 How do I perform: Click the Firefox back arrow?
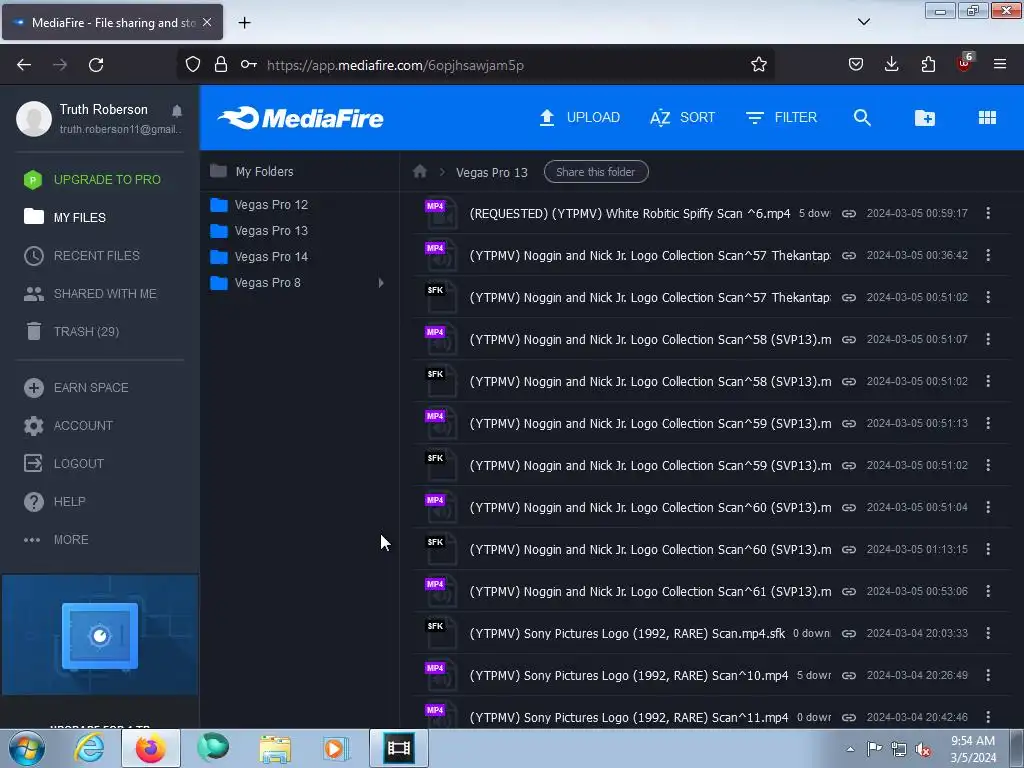pos(24,65)
